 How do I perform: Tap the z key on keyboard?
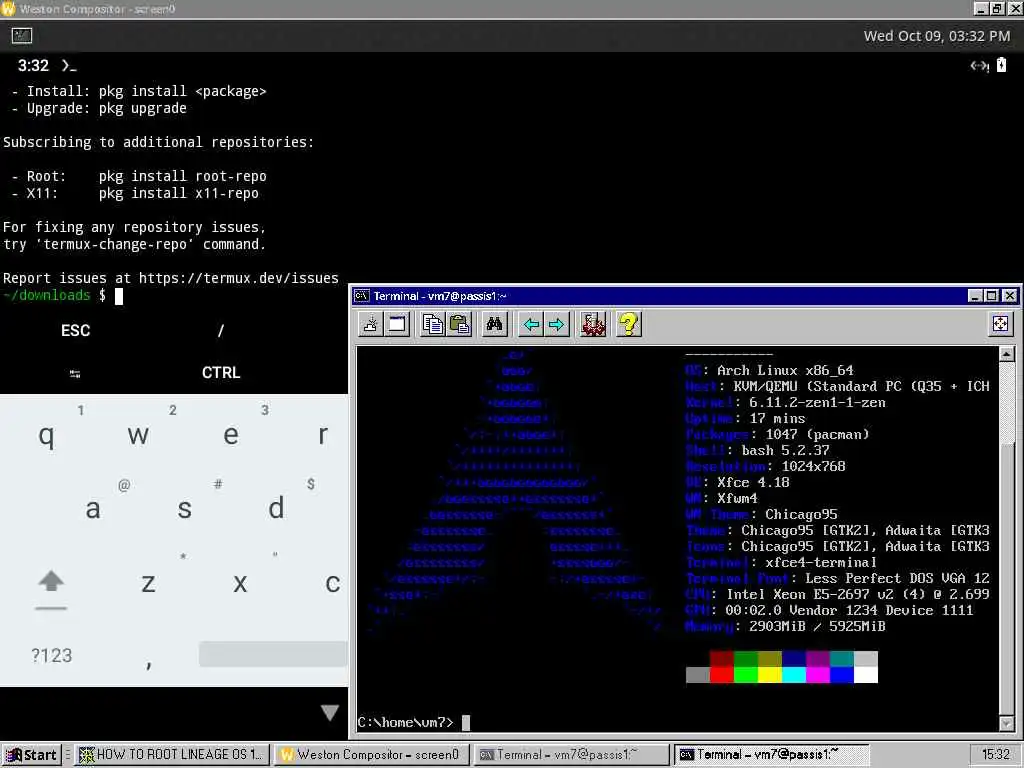tap(148, 583)
